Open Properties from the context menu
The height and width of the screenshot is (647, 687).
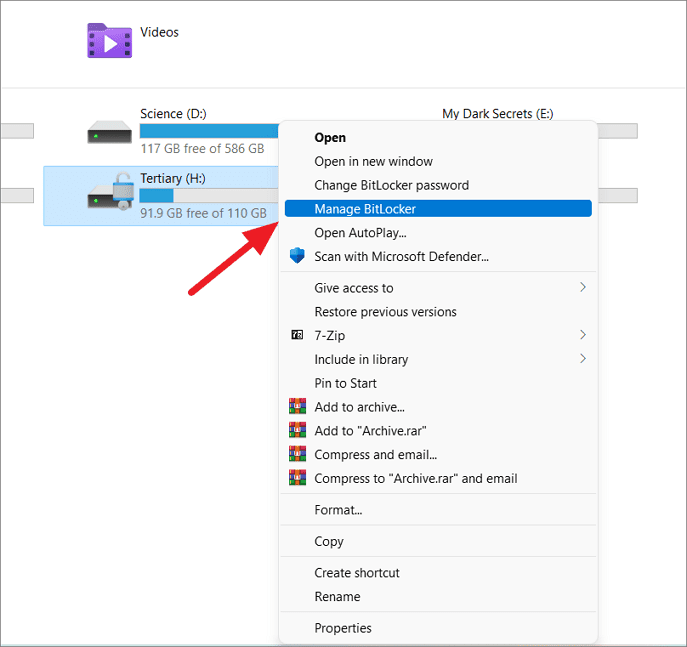438,628
